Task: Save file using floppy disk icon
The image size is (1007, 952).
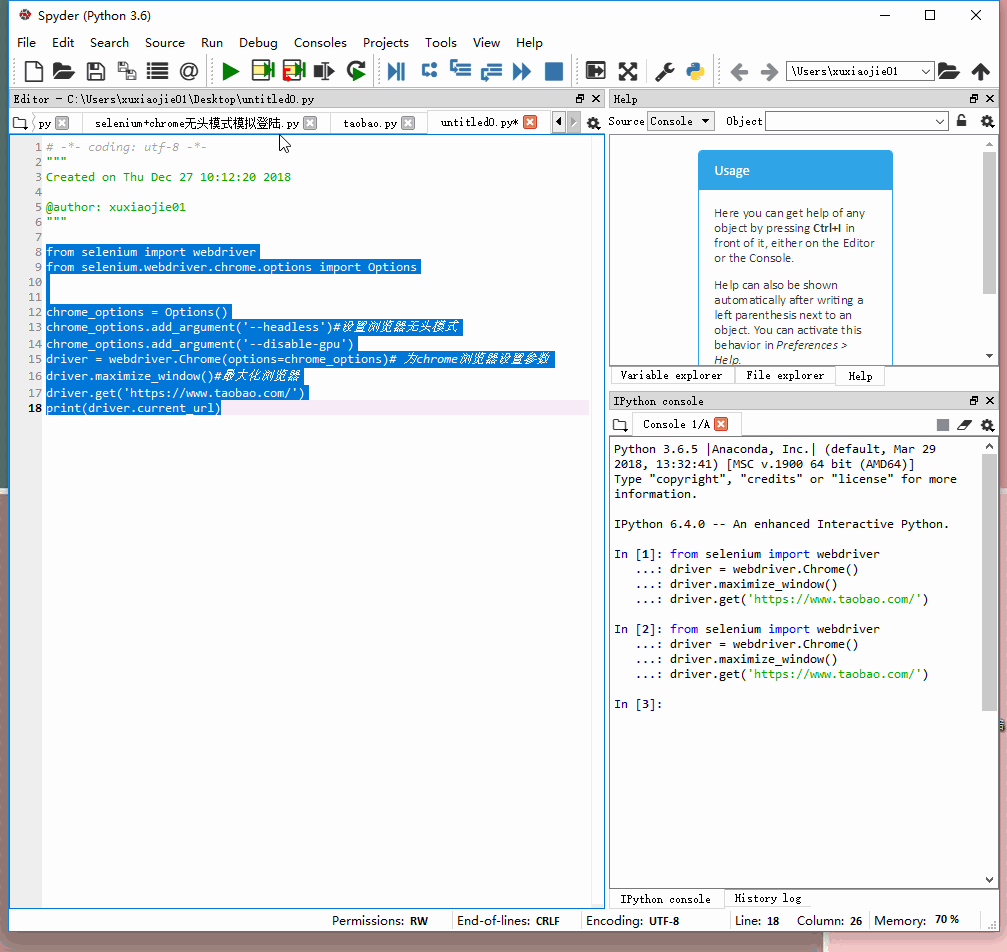Action: click(x=96, y=71)
